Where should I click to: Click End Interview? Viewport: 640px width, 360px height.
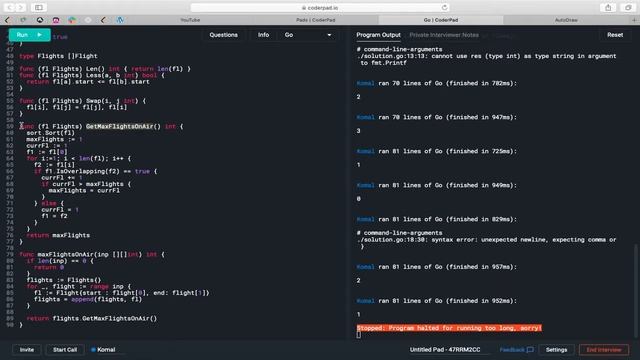tap(604, 350)
